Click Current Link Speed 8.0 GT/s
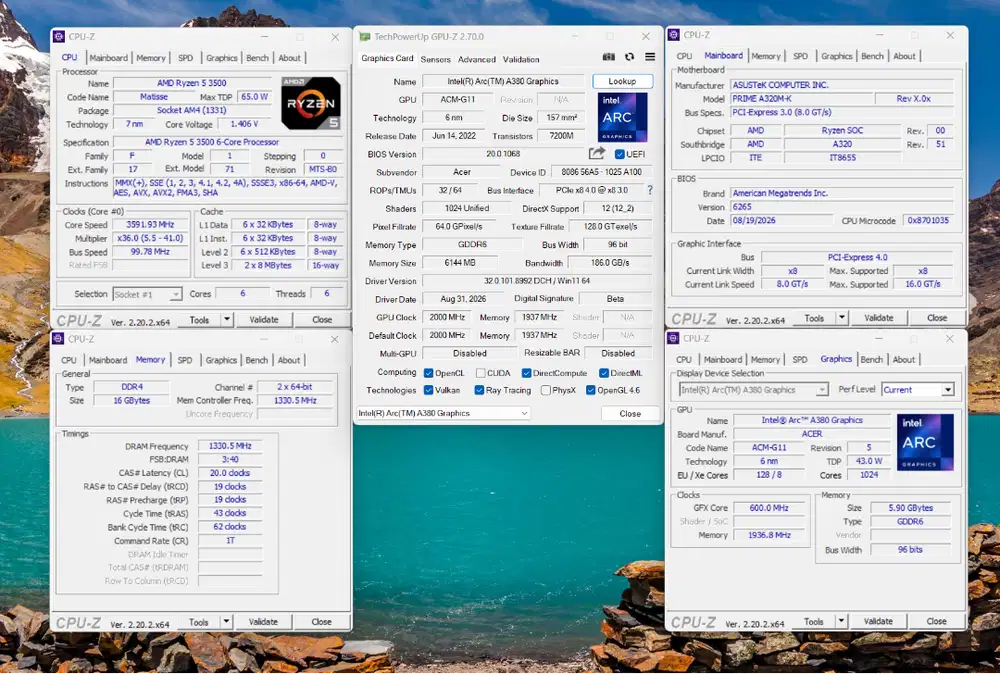Image resolution: width=1000 pixels, height=674 pixels. pyautogui.click(x=792, y=284)
